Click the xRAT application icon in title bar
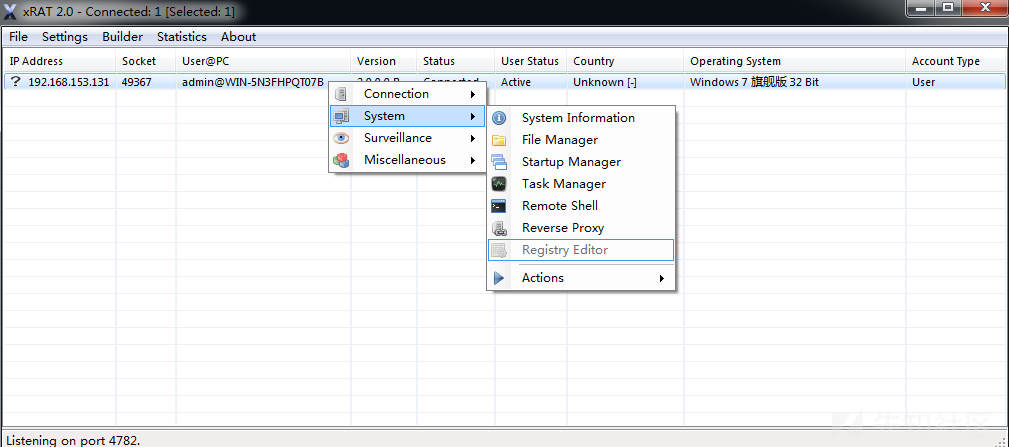Image resolution: width=1009 pixels, height=447 pixels. 10,11
